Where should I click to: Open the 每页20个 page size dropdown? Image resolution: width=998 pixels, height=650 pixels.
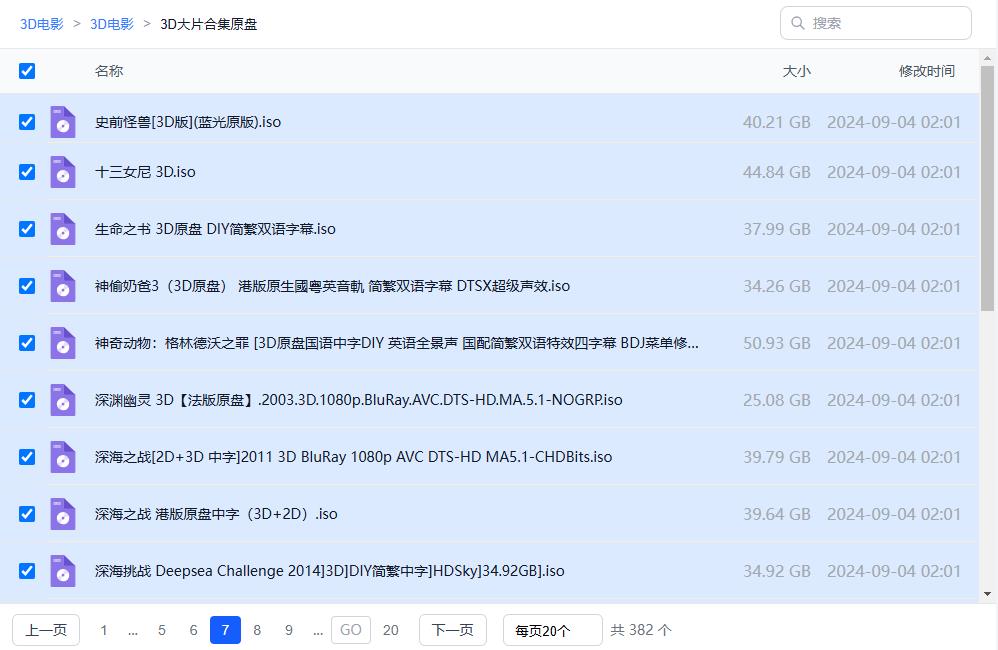click(552, 630)
